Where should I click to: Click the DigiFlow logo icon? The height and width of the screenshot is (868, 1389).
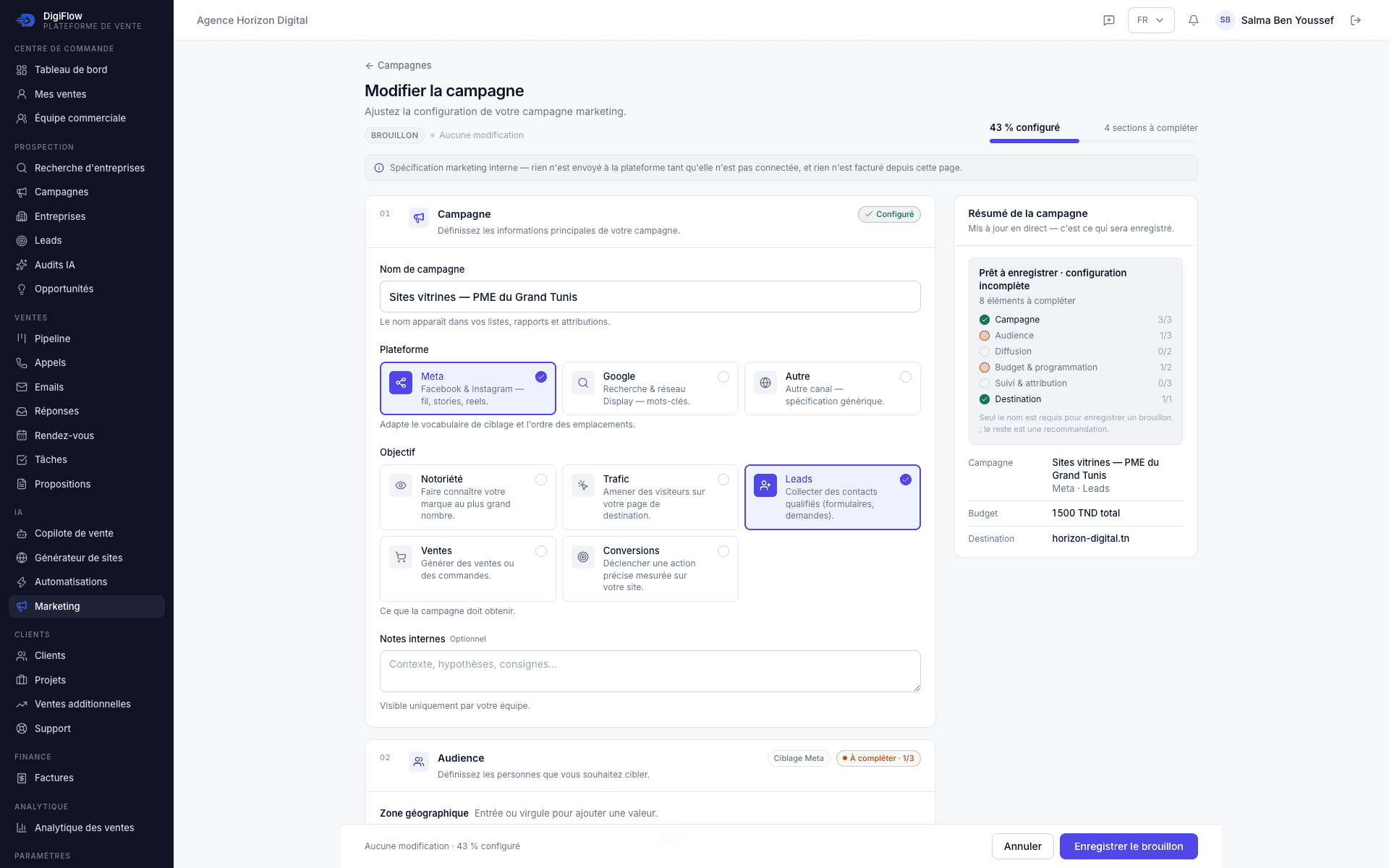click(25, 20)
